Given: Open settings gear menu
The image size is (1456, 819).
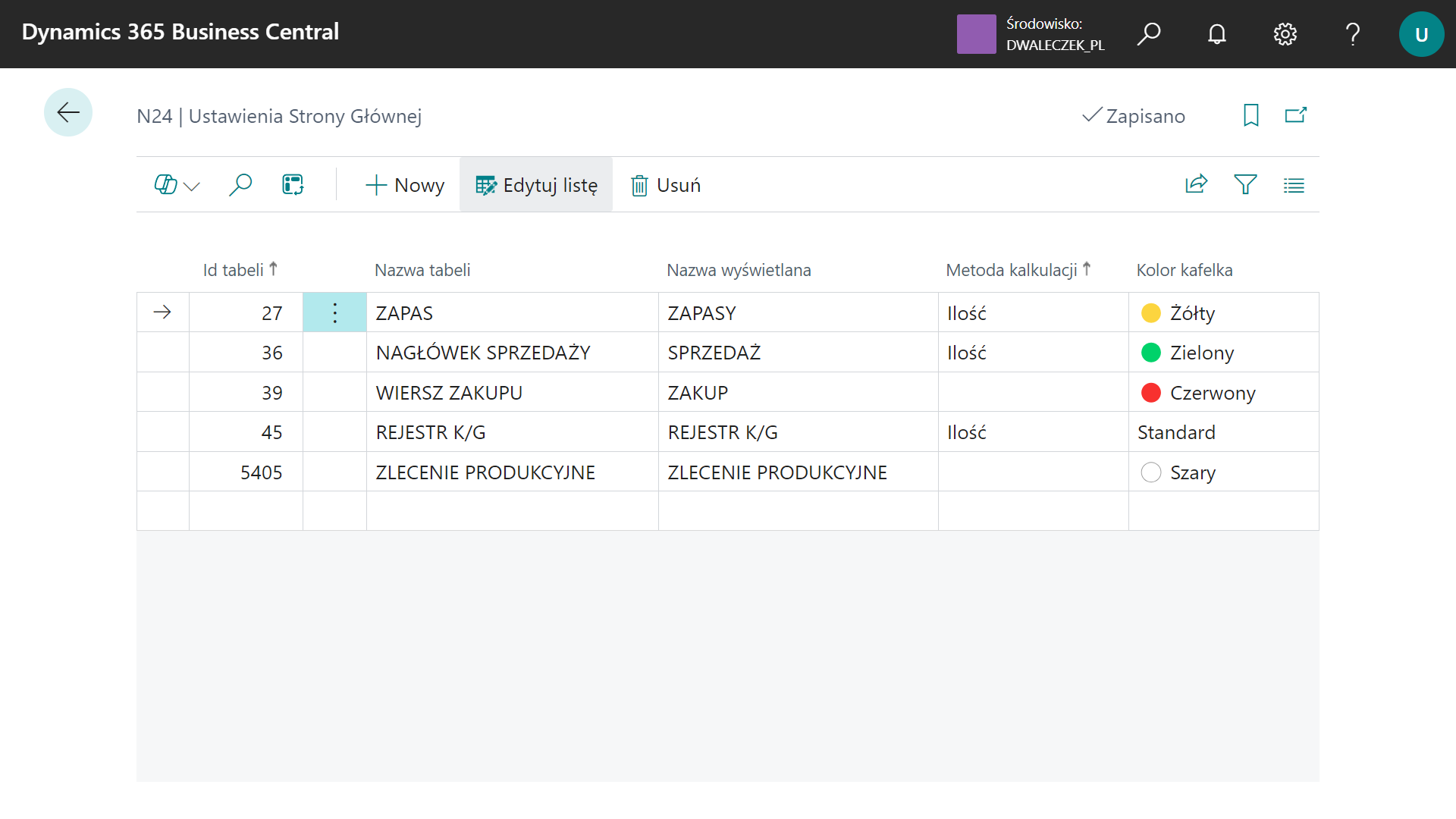Looking at the screenshot, I should [x=1285, y=34].
